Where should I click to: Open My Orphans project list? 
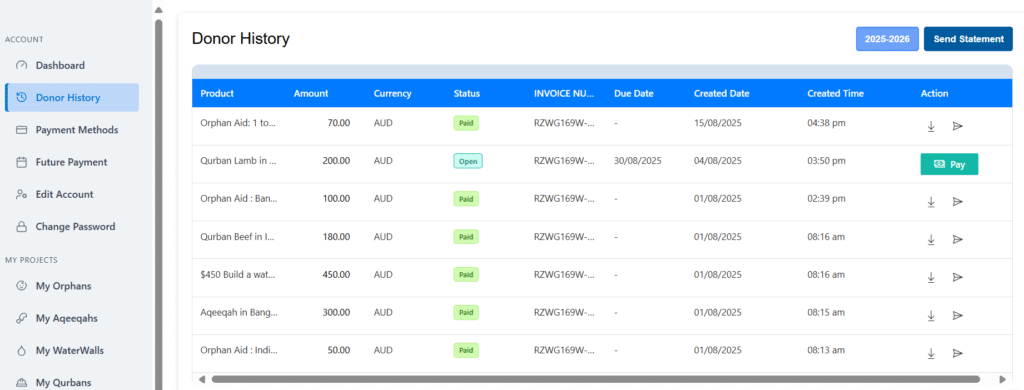click(x=72, y=285)
